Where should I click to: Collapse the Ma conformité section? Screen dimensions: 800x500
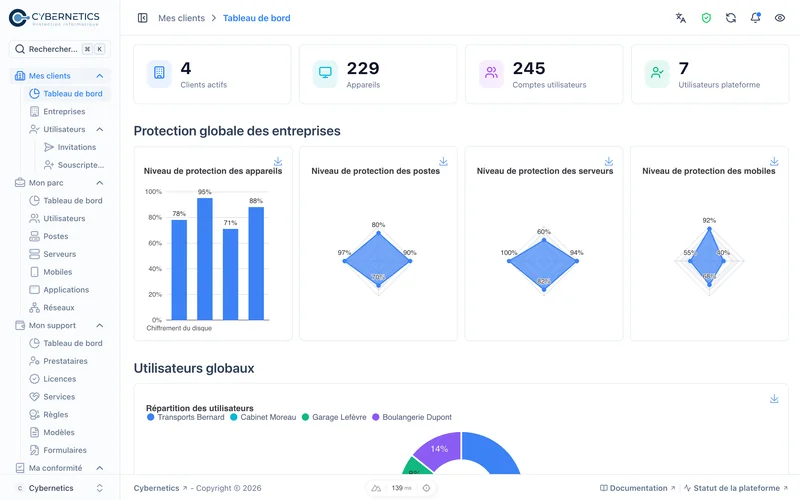click(100, 468)
